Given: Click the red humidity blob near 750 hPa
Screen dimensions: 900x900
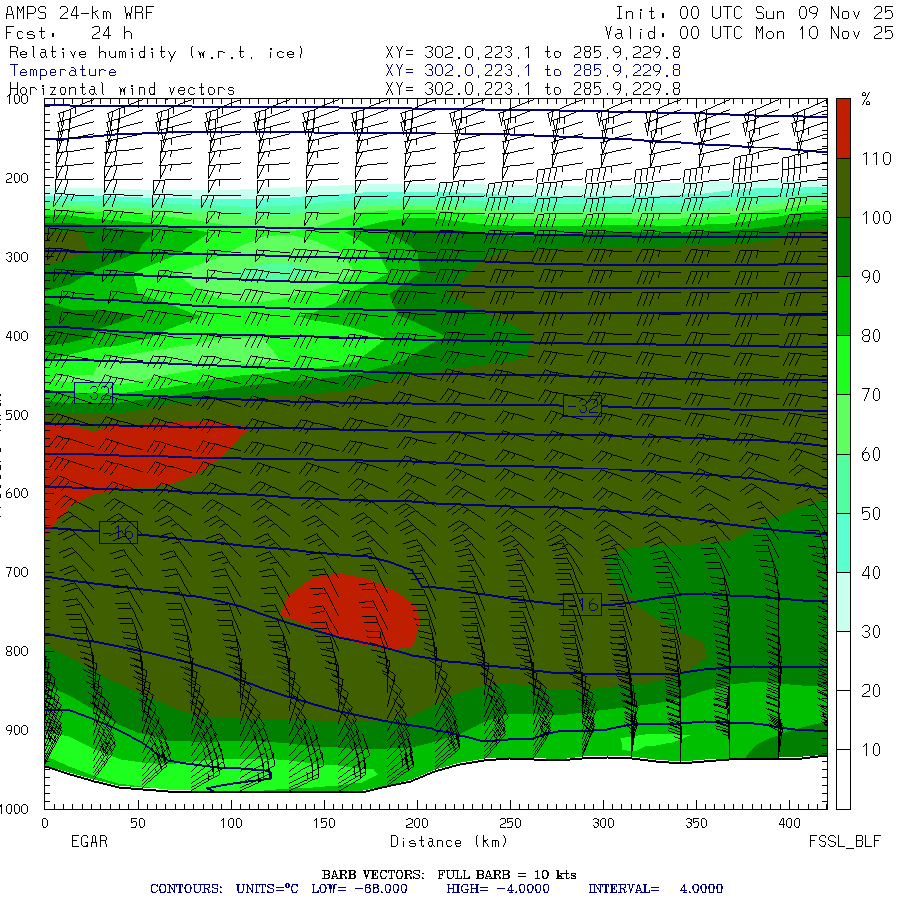Looking at the screenshot, I should tap(353, 610).
